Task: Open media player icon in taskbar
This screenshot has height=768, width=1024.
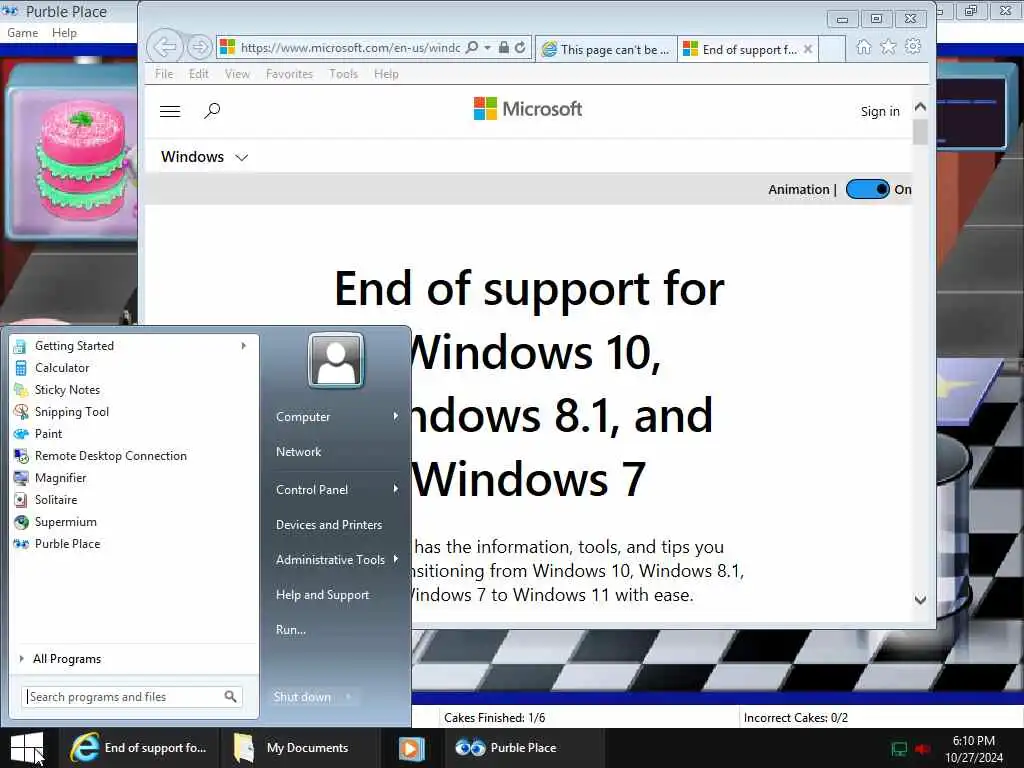Action: 411,748
